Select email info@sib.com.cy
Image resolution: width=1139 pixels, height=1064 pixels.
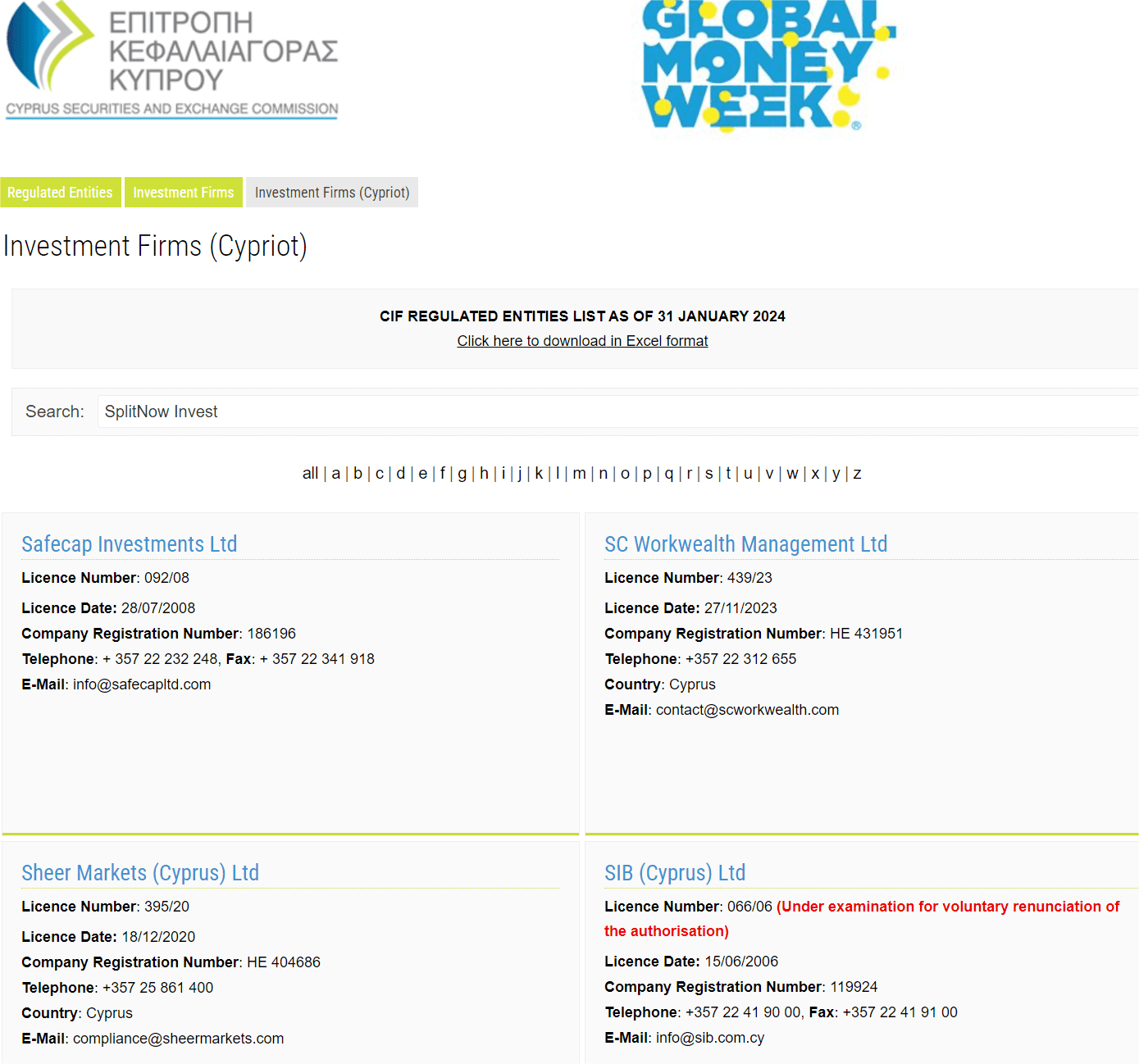[710, 1038]
